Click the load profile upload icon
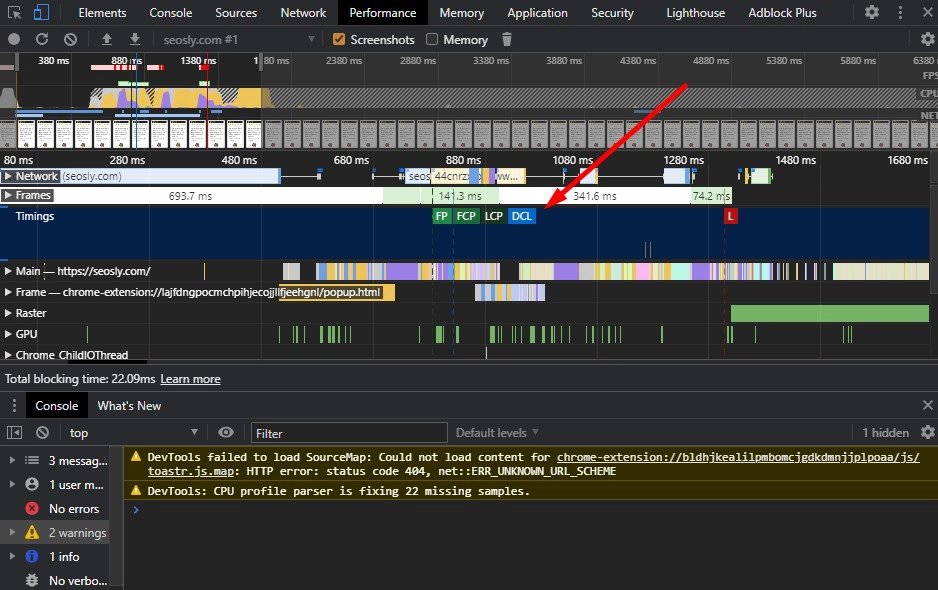The height and width of the screenshot is (590, 938). pyautogui.click(x=107, y=39)
